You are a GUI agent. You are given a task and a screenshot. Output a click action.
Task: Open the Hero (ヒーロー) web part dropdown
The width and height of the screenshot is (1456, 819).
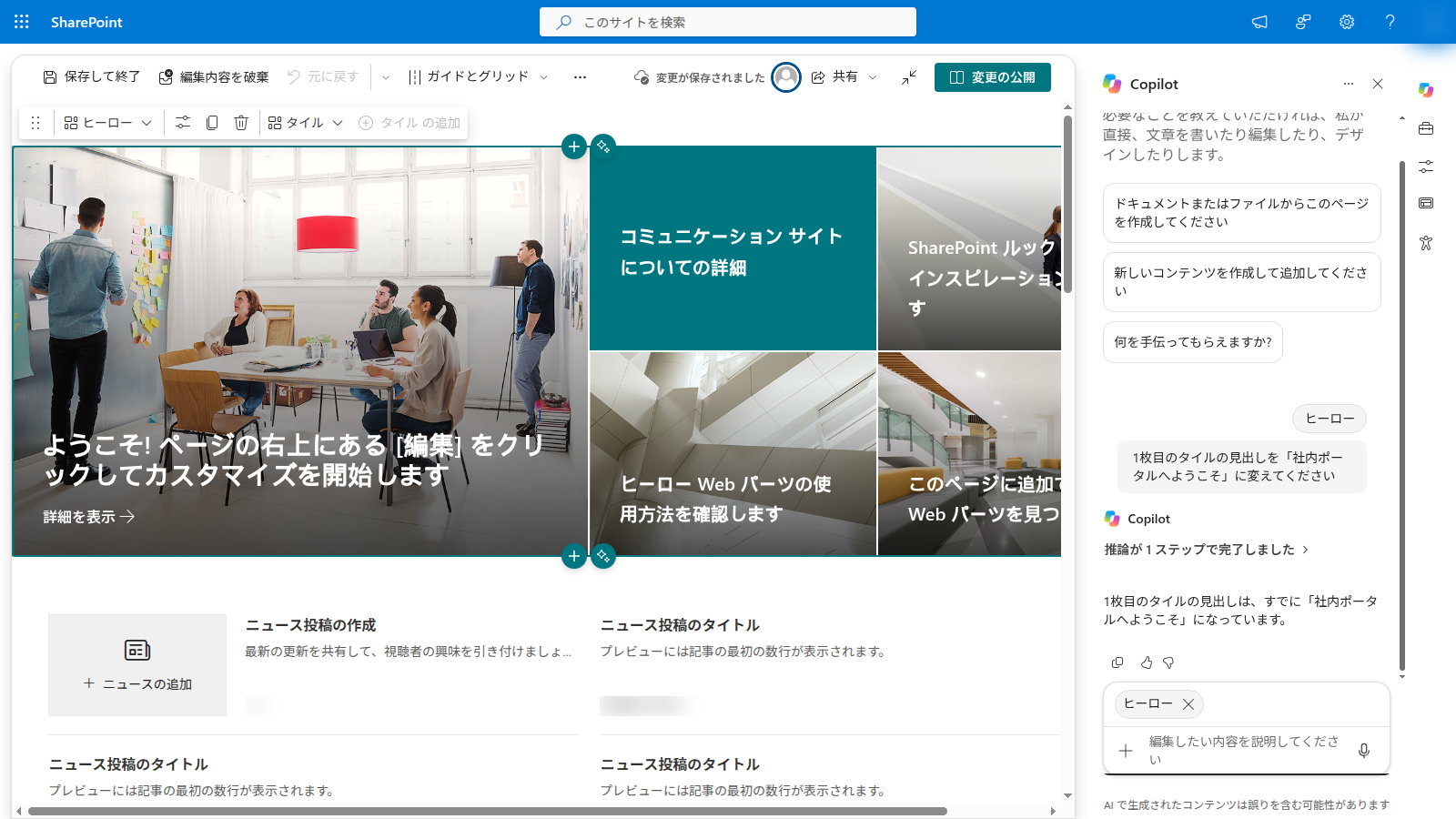(107, 123)
